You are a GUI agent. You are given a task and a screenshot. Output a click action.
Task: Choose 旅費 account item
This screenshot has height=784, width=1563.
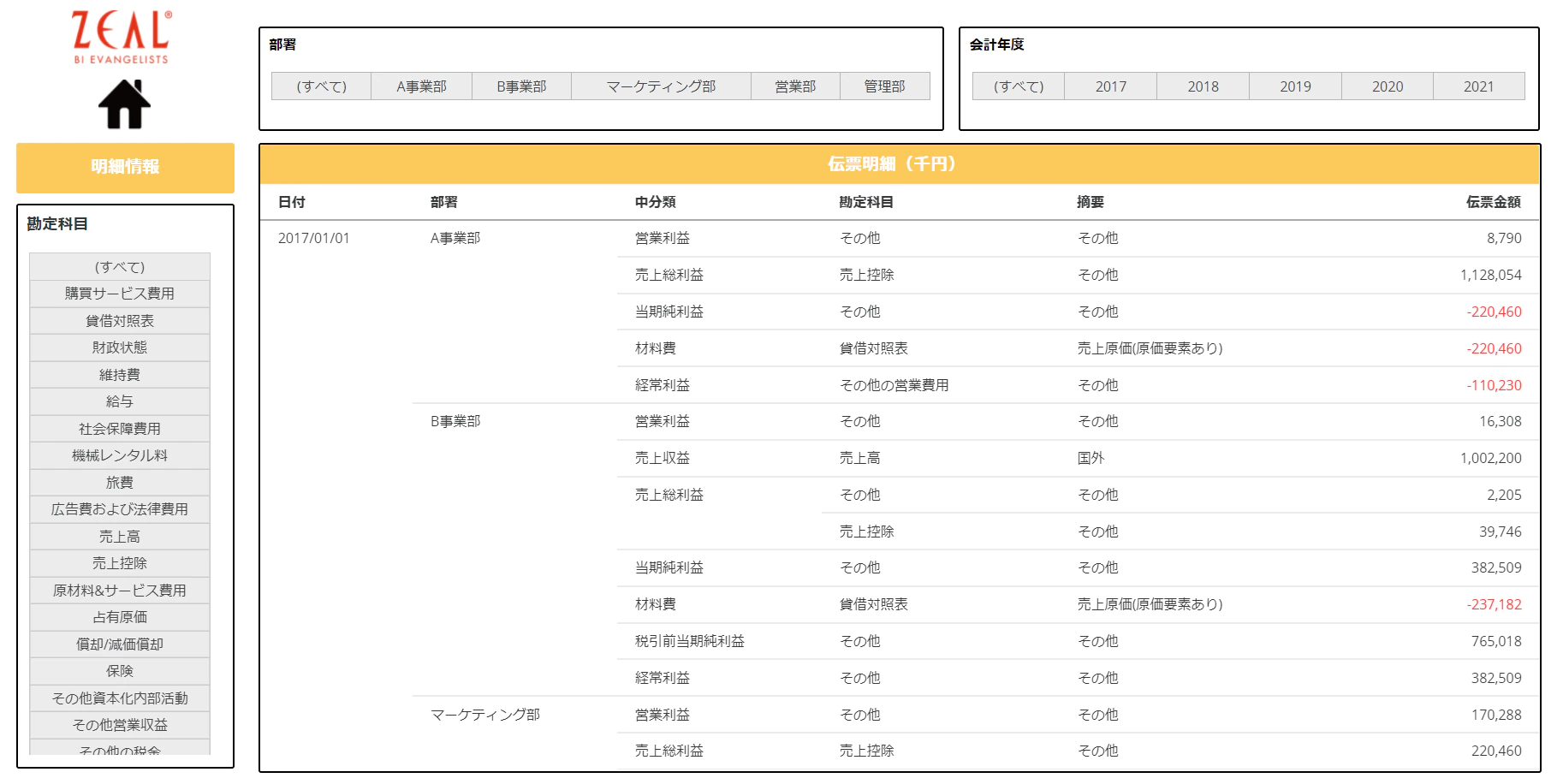tap(120, 483)
